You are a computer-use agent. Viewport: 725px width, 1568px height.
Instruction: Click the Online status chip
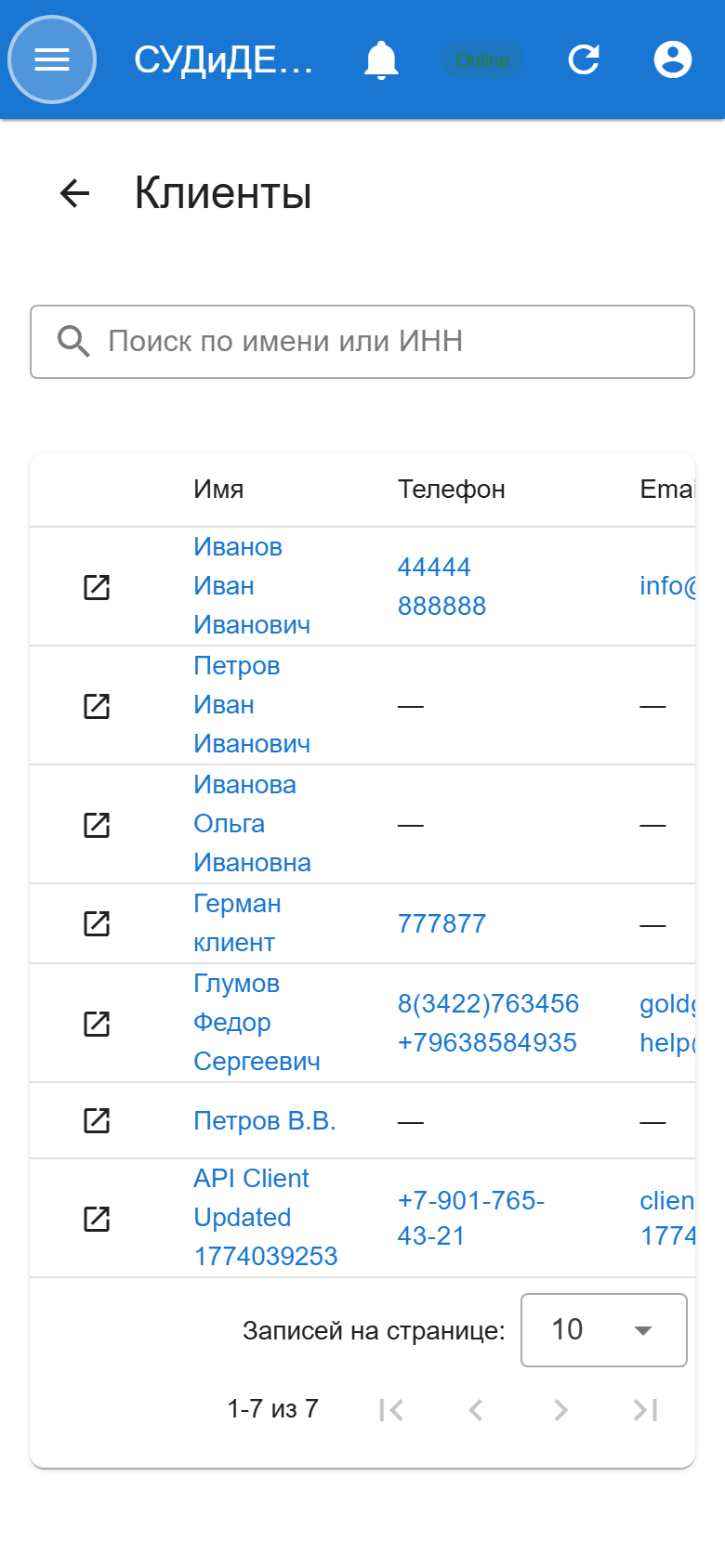(482, 60)
